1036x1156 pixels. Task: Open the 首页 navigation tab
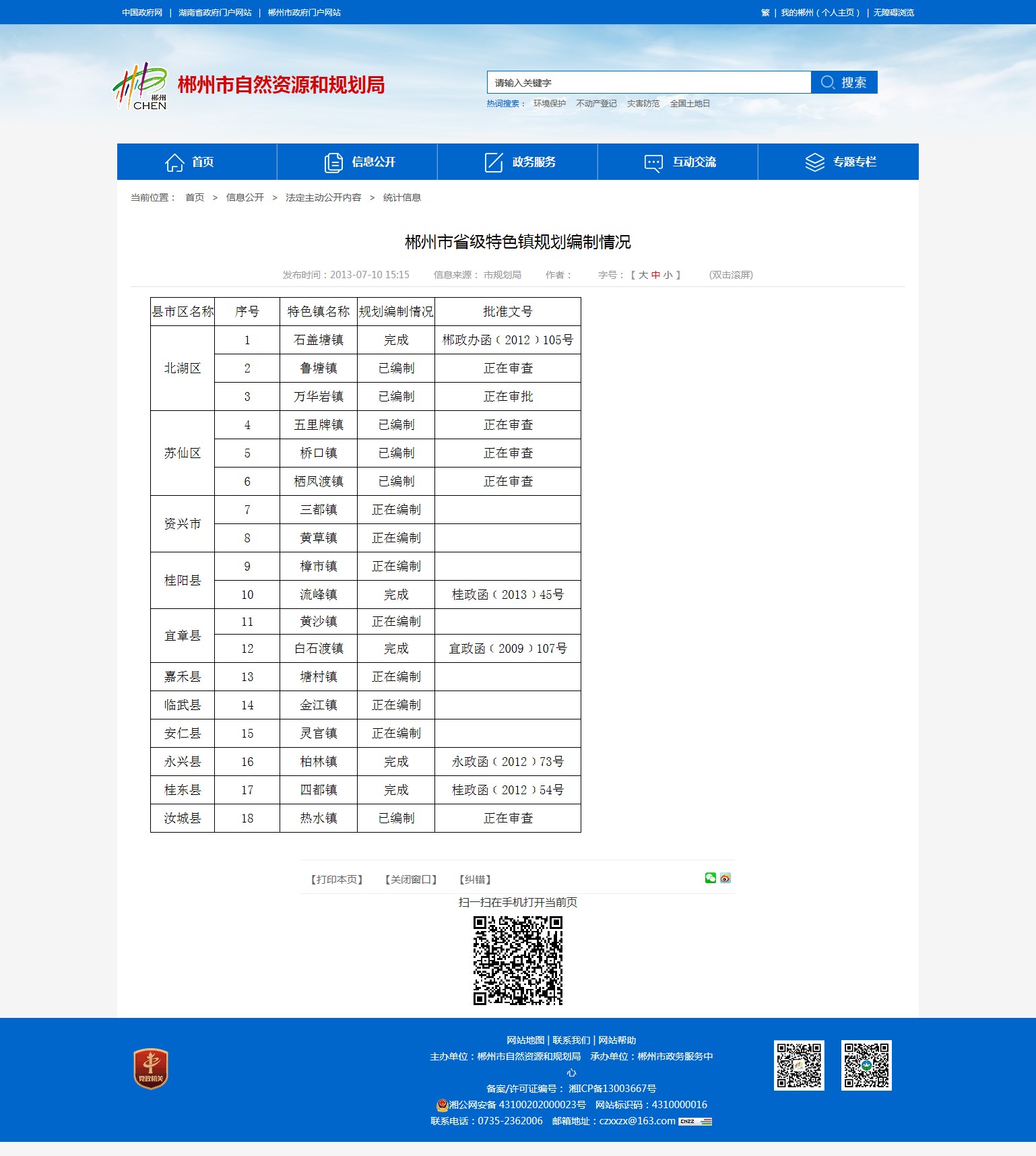[x=197, y=162]
